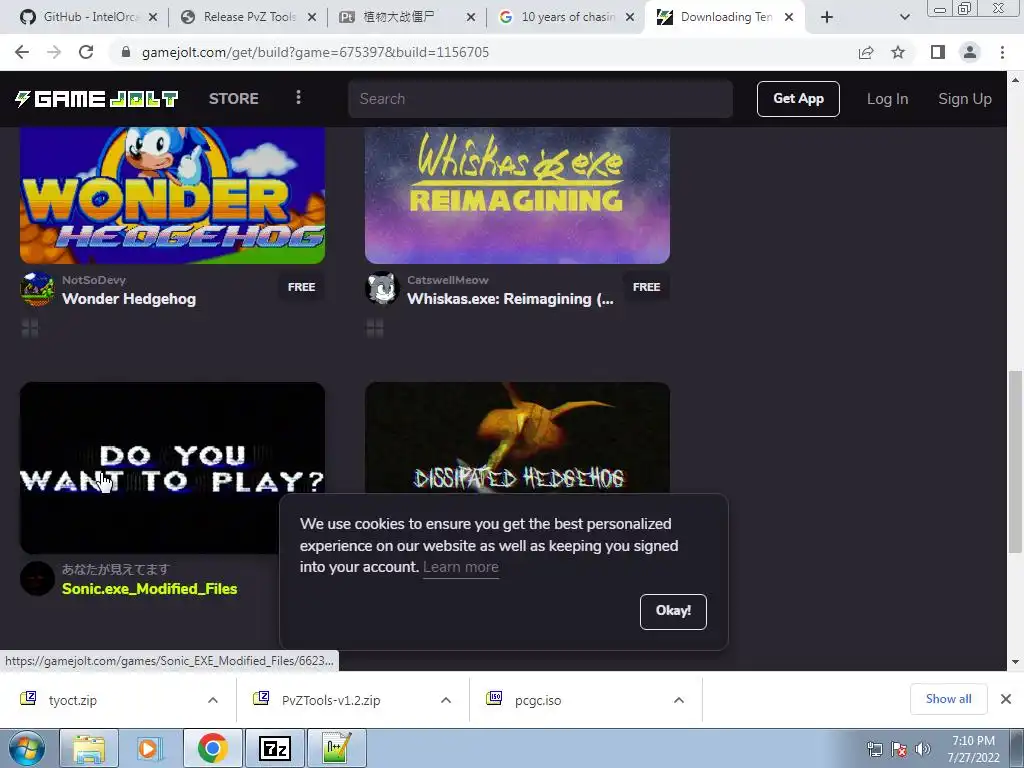This screenshot has height=768, width=1024.
Task: Open the Whiskas.exe: Reimagining title link
Action: tap(510, 299)
